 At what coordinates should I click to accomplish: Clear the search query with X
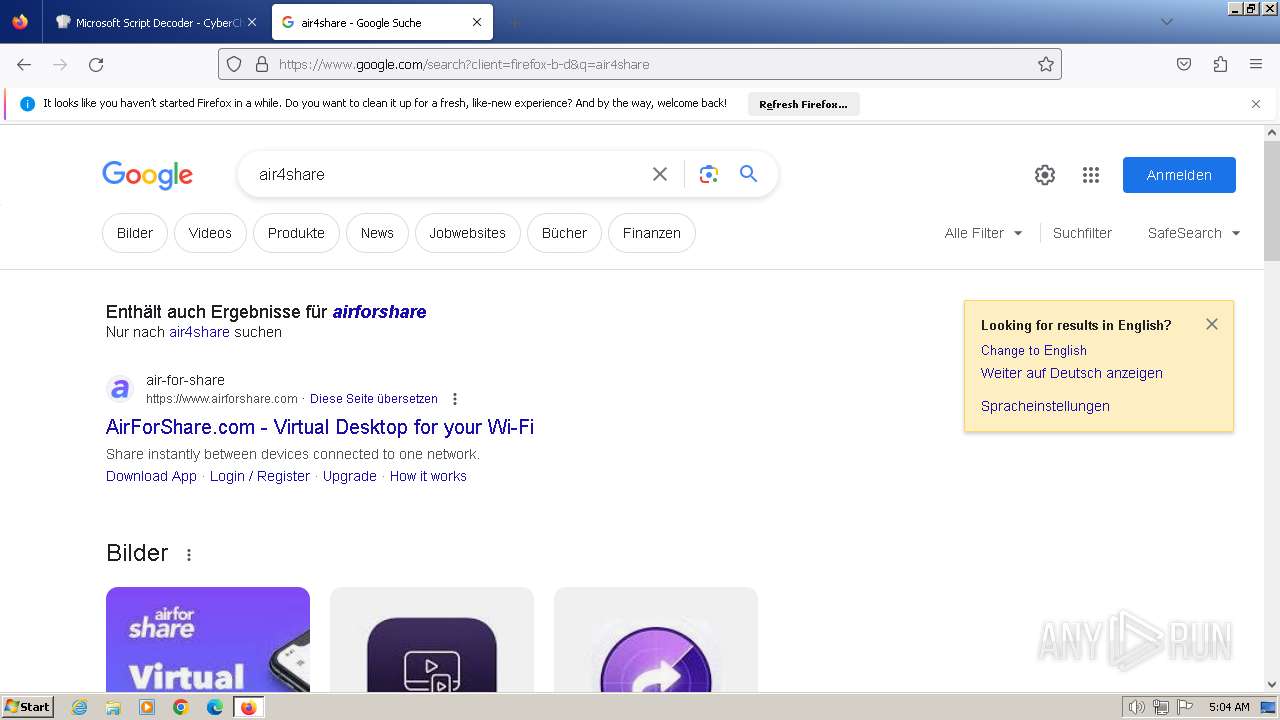[660, 174]
